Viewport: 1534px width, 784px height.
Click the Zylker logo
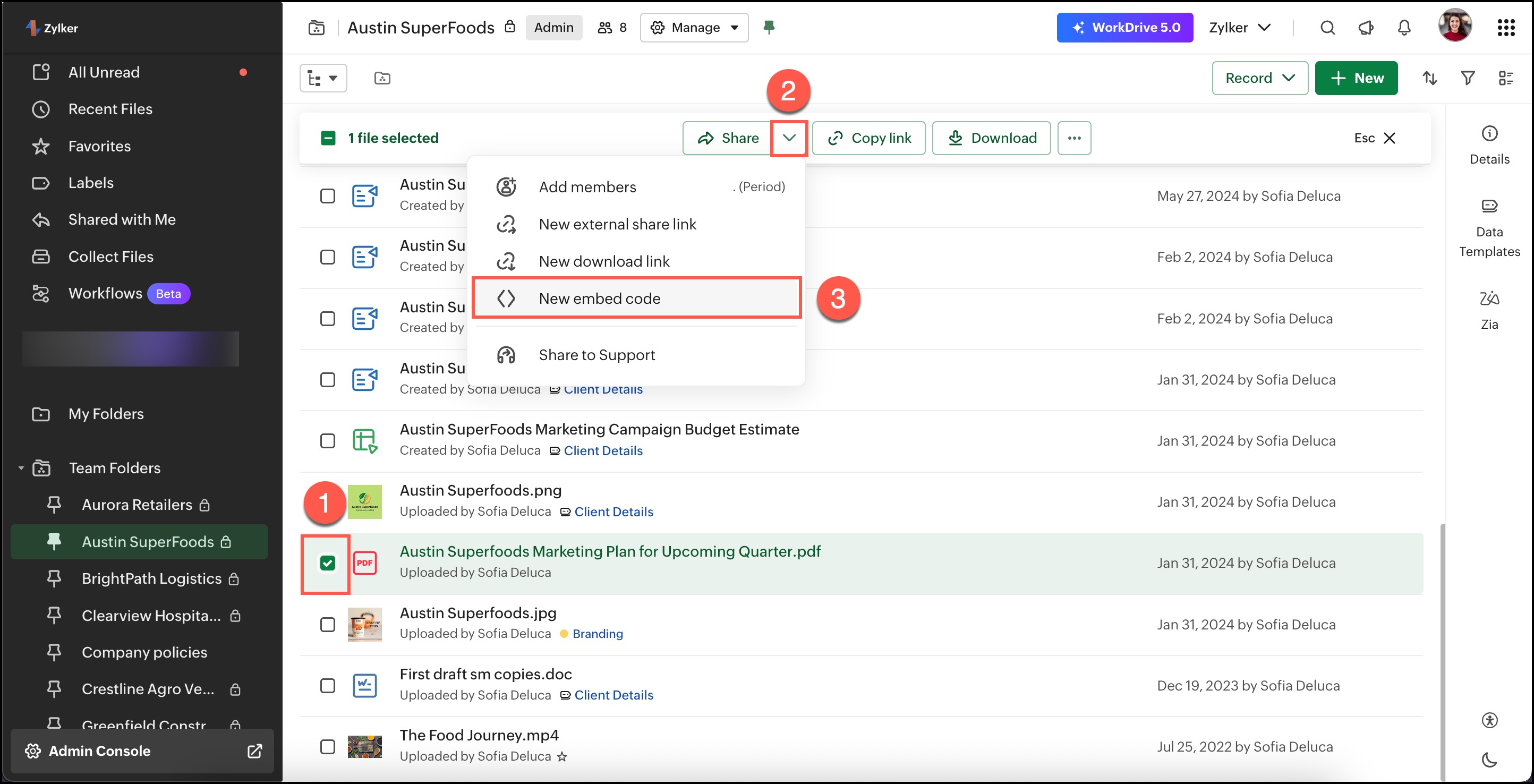(x=53, y=28)
